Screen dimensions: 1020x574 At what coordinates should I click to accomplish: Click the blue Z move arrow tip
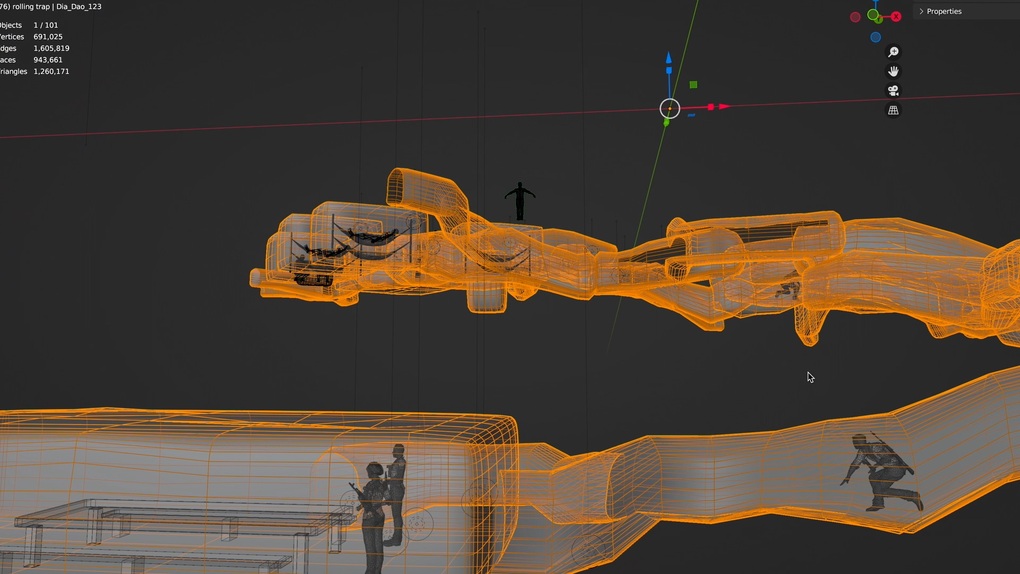[x=669, y=58]
